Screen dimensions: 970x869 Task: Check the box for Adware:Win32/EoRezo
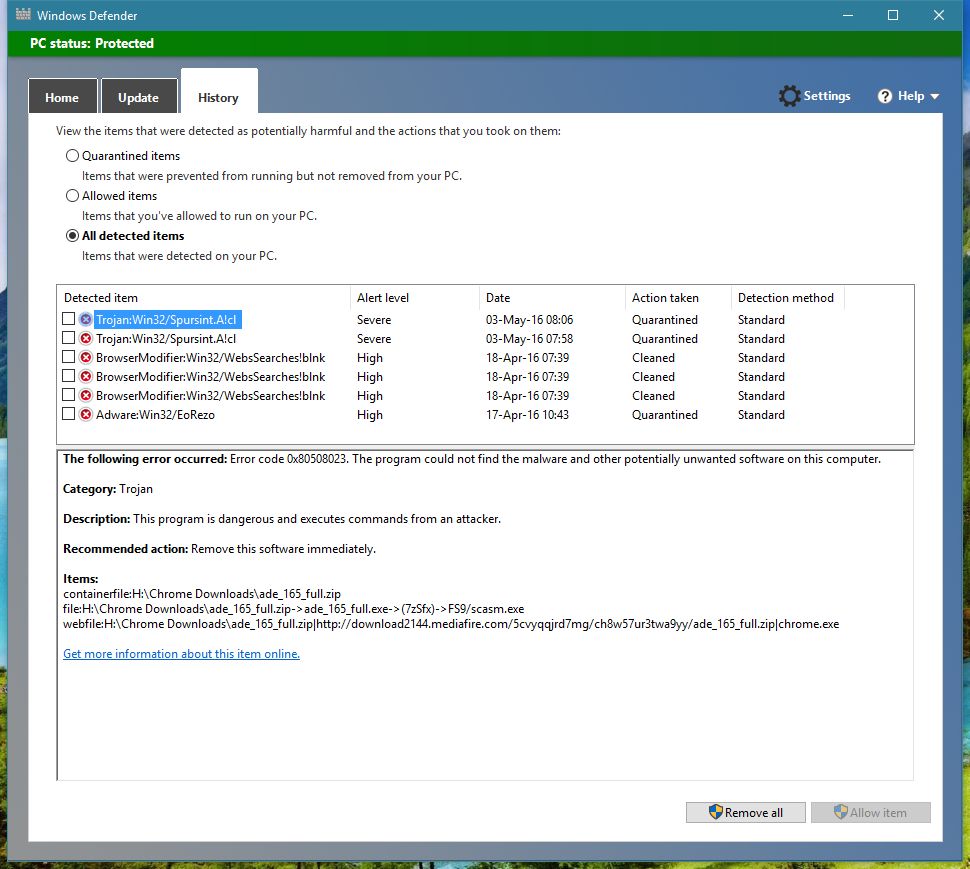tap(69, 414)
